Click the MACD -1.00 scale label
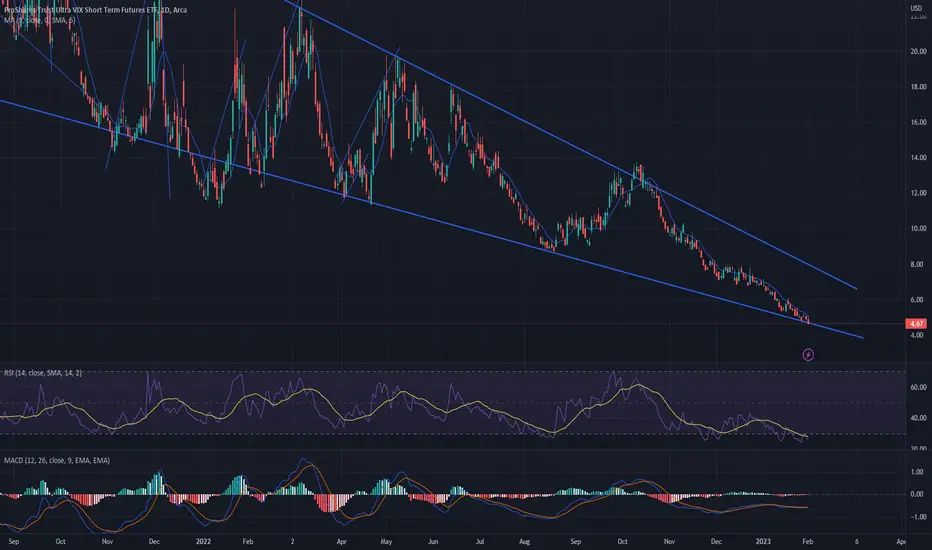 click(x=918, y=517)
